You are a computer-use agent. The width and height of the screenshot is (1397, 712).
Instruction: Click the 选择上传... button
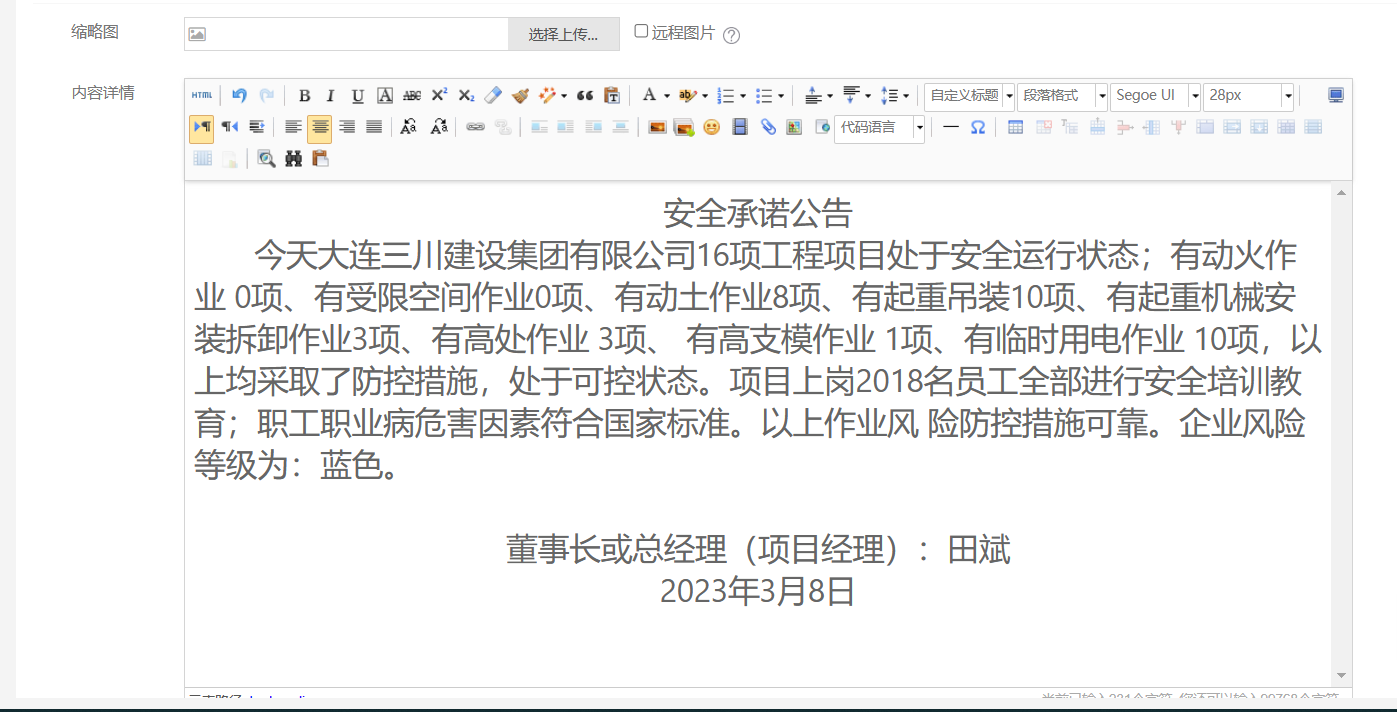pos(564,34)
